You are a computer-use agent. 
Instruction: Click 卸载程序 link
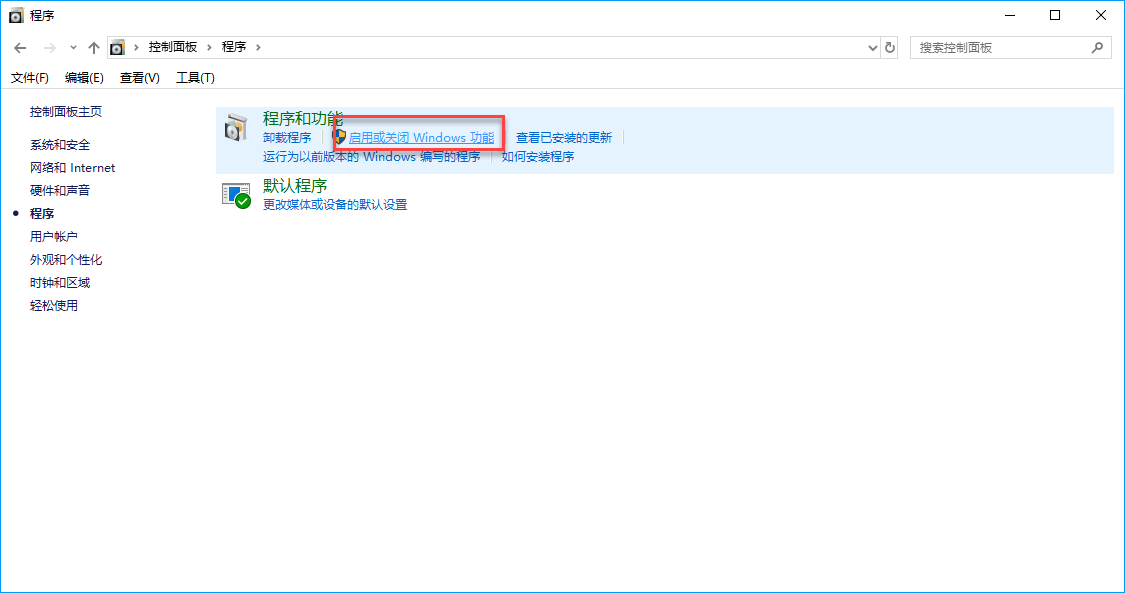click(x=287, y=138)
